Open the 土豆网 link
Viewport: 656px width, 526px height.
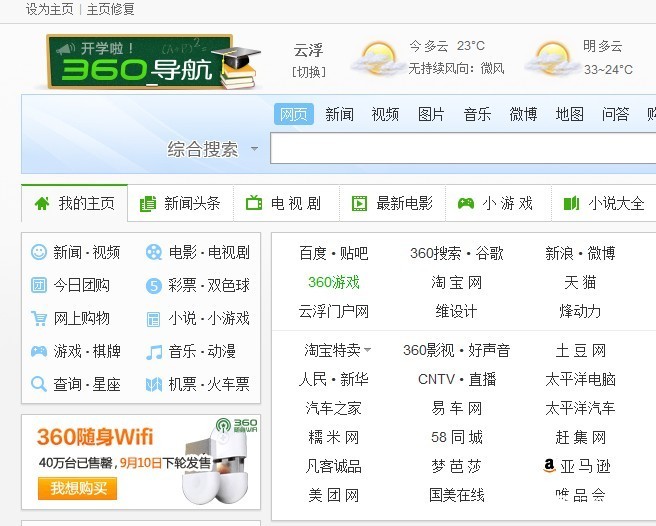581,350
